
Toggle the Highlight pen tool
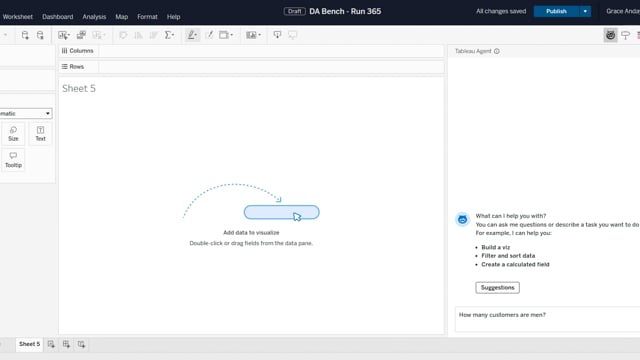pyautogui.click(x=192, y=35)
